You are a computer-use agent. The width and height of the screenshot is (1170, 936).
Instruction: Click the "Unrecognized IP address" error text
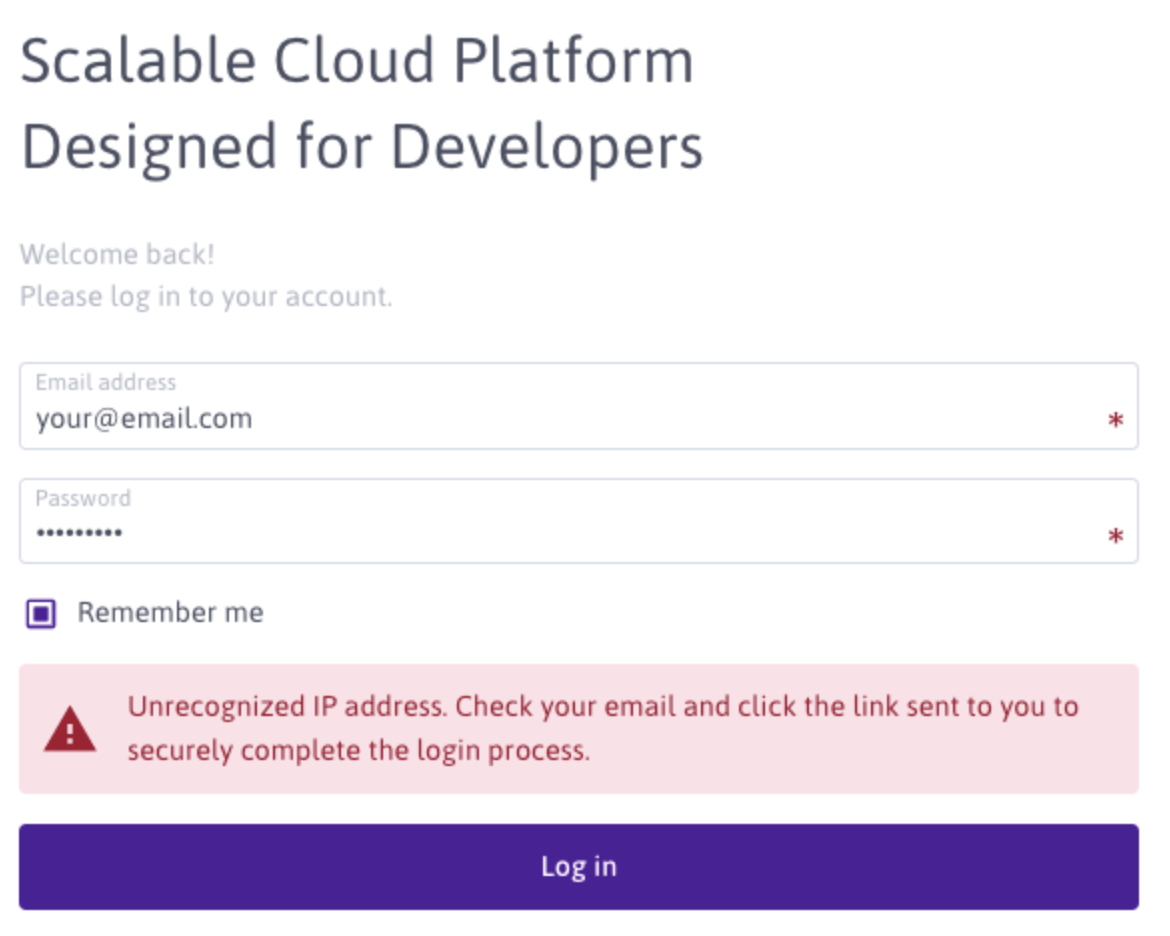[286, 707]
